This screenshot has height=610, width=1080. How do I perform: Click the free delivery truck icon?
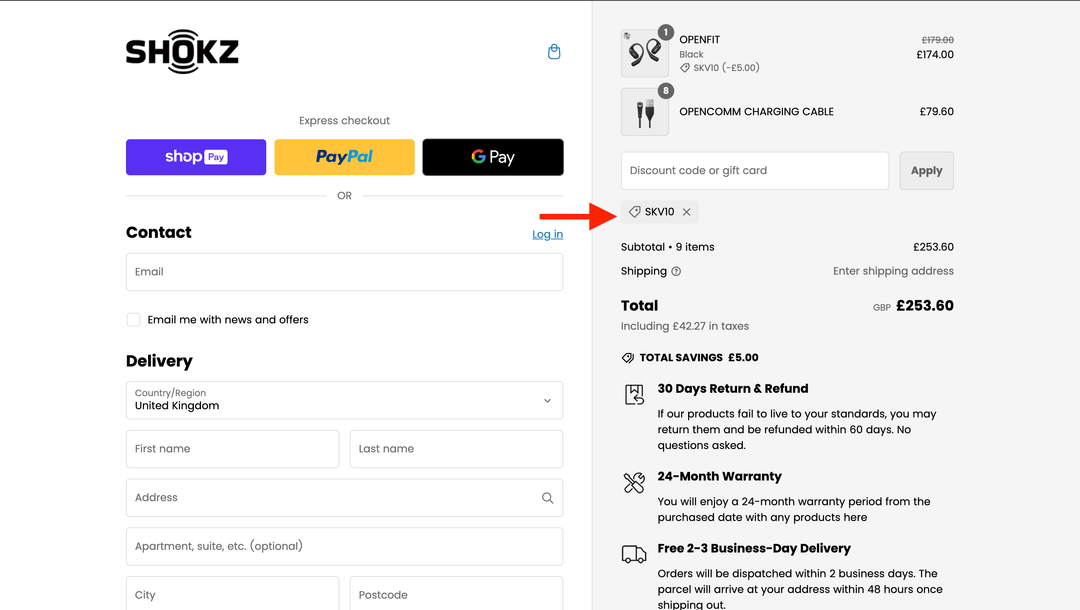[634, 554]
